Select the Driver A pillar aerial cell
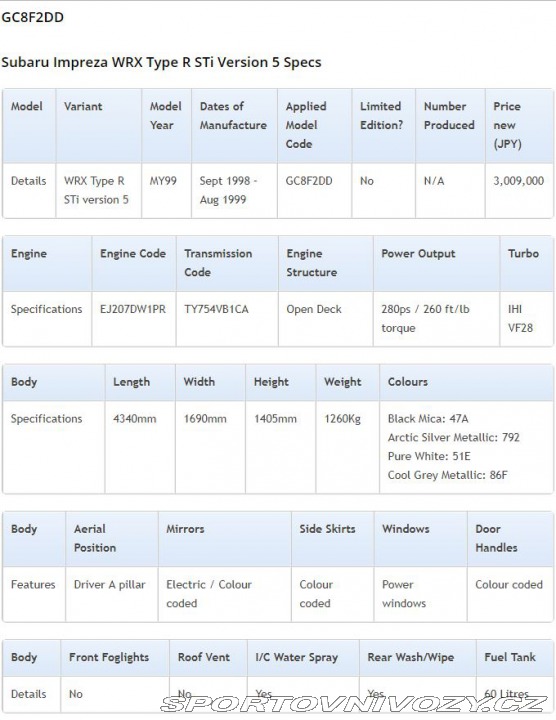Image resolution: width=556 pixels, height=720 pixels. pyautogui.click(x=109, y=585)
